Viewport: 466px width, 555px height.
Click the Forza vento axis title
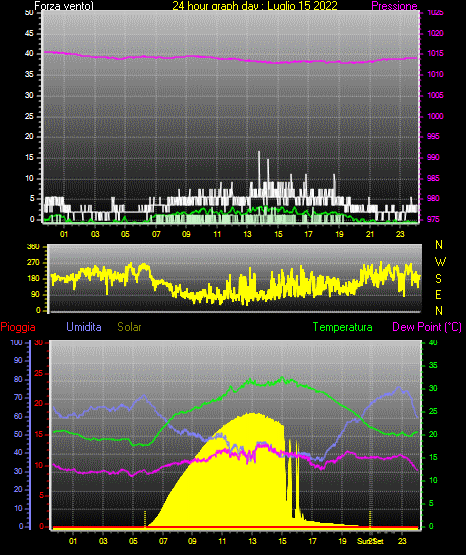pos(64,6)
